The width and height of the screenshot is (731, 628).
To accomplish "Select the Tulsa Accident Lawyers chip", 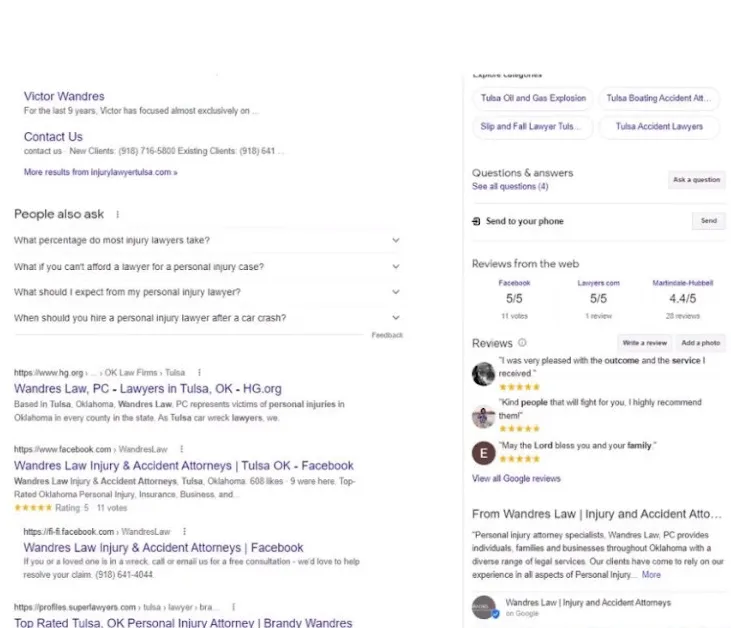I will (659, 127).
